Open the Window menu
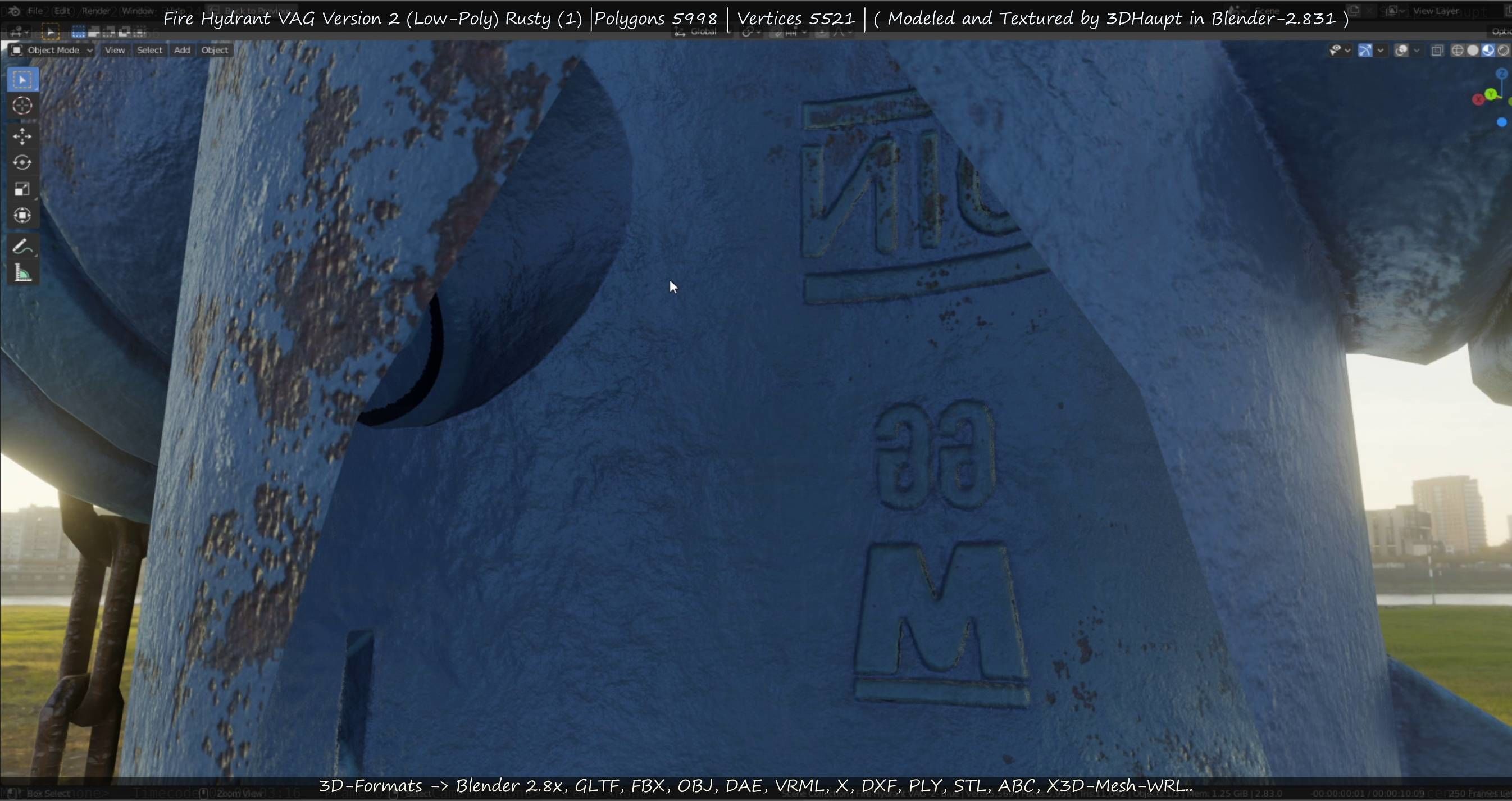The width and height of the screenshot is (1512, 801). pyautogui.click(x=138, y=11)
